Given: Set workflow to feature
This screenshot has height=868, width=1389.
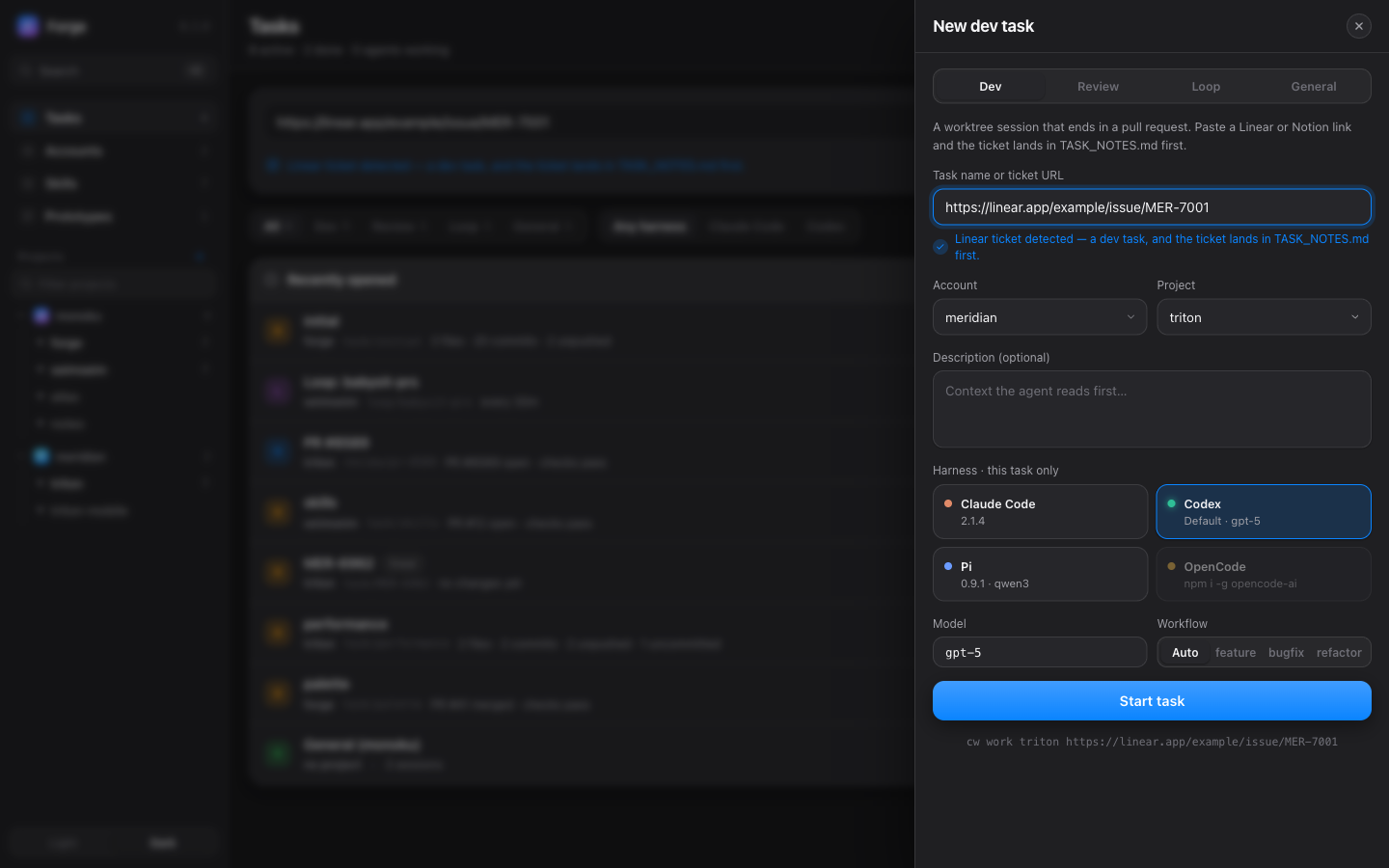Looking at the screenshot, I should (x=1236, y=652).
